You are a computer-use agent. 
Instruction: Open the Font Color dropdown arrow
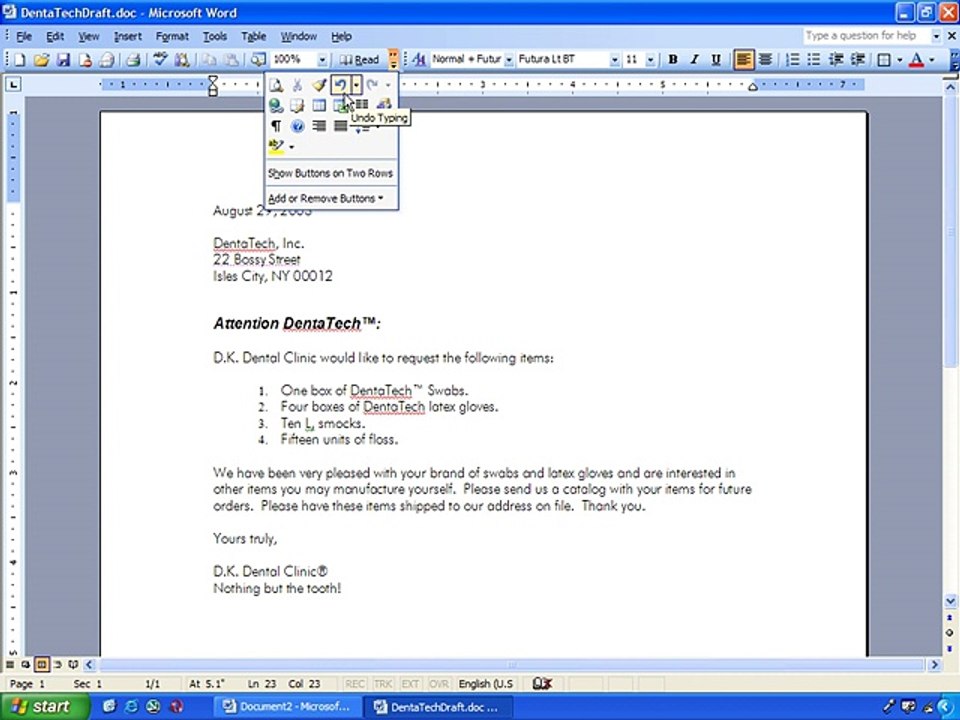(931, 59)
